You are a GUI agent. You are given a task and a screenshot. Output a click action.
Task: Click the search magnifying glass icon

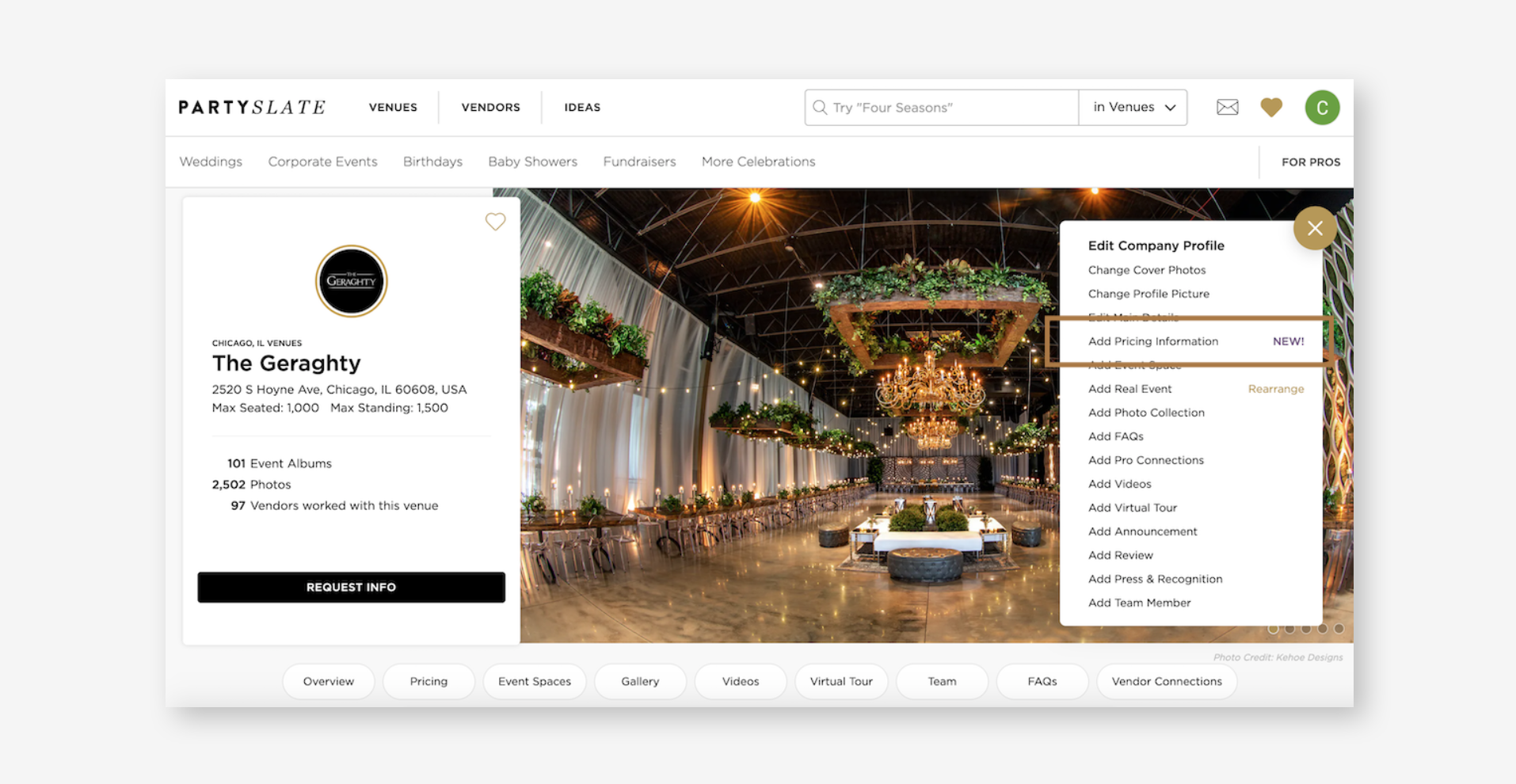pos(820,107)
